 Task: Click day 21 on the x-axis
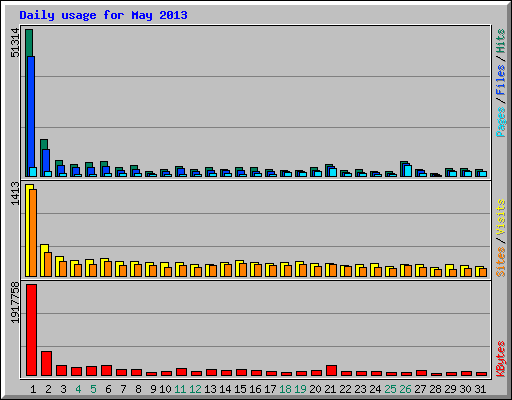point(330,389)
